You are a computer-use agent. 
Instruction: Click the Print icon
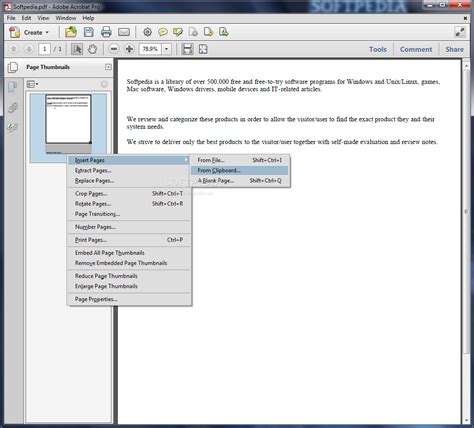[106, 32]
